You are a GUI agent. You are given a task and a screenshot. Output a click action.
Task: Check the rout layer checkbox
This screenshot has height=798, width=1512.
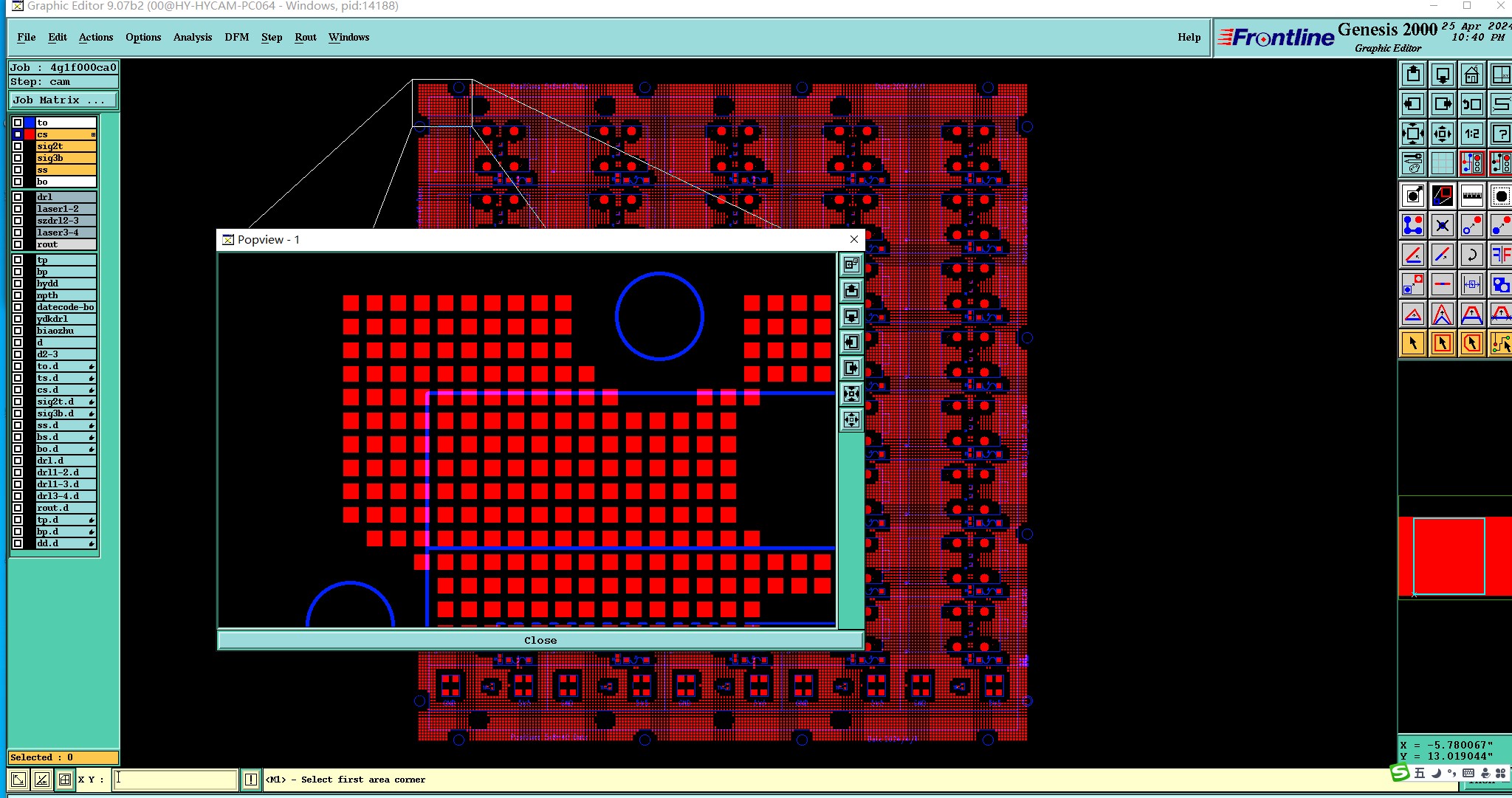pyautogui.click(x=18, y=244)
